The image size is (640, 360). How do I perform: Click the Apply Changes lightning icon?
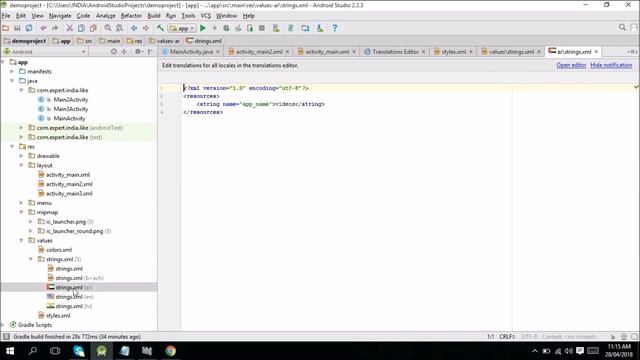point(215,28)
